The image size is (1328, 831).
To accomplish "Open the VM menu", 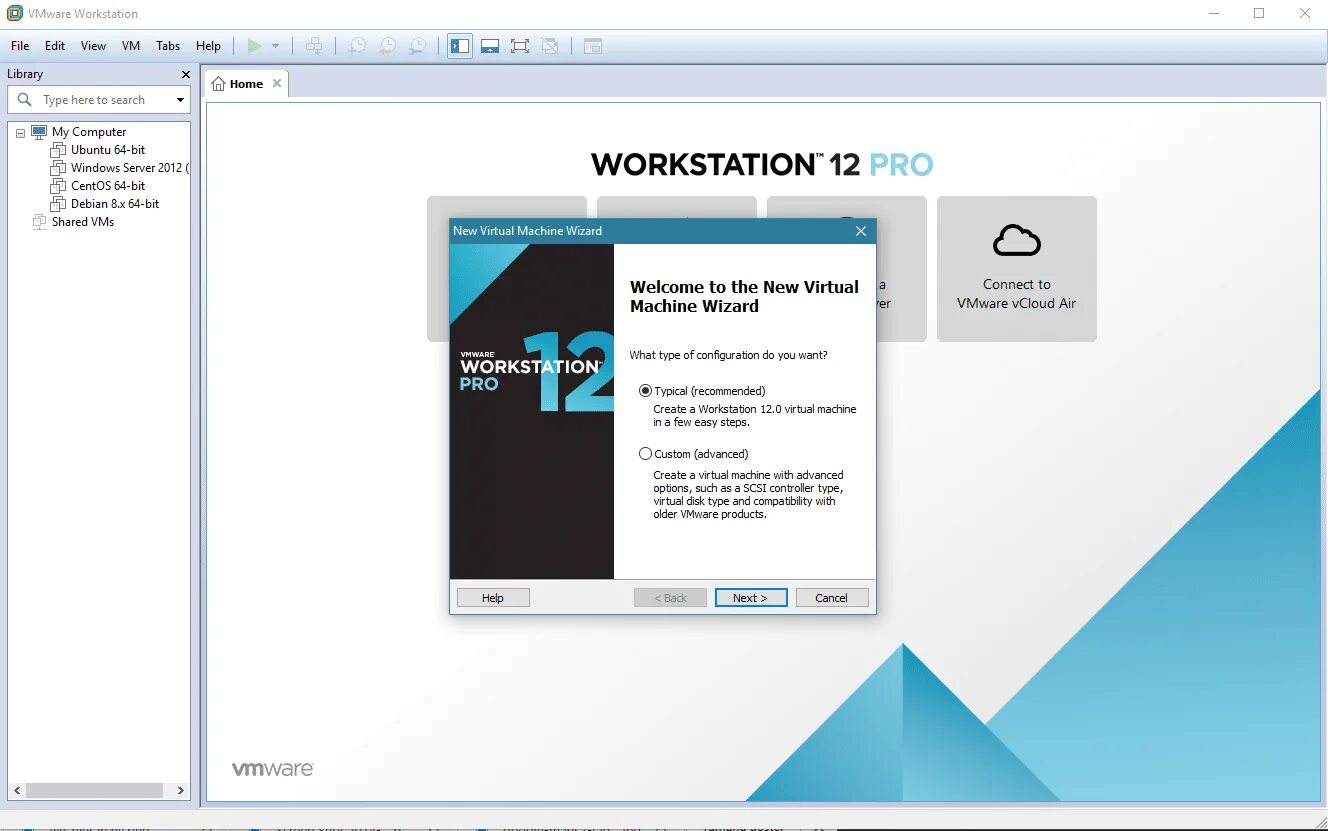I will pos(131,46).
